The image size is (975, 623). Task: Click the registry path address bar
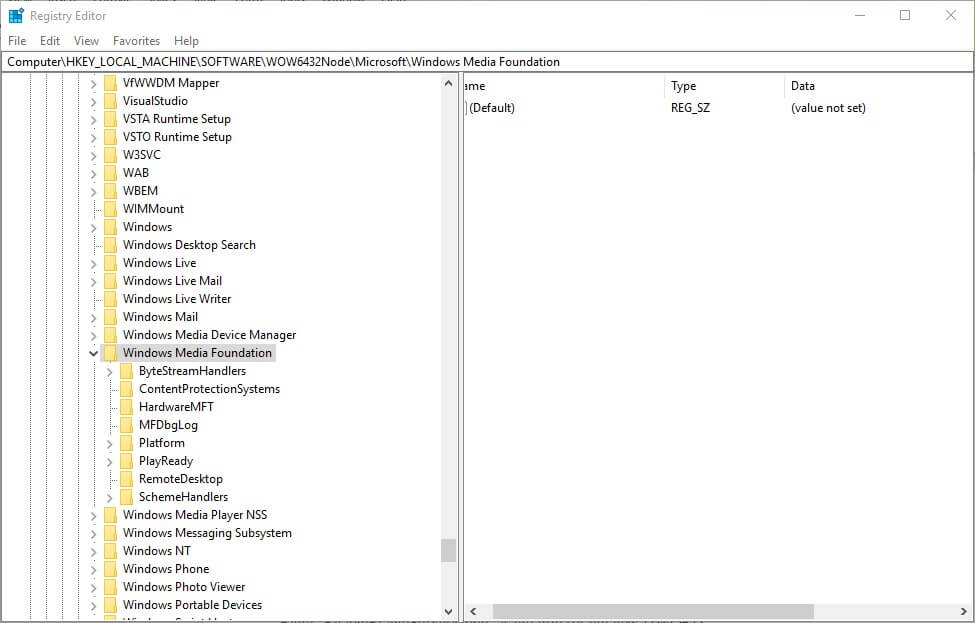487,62
